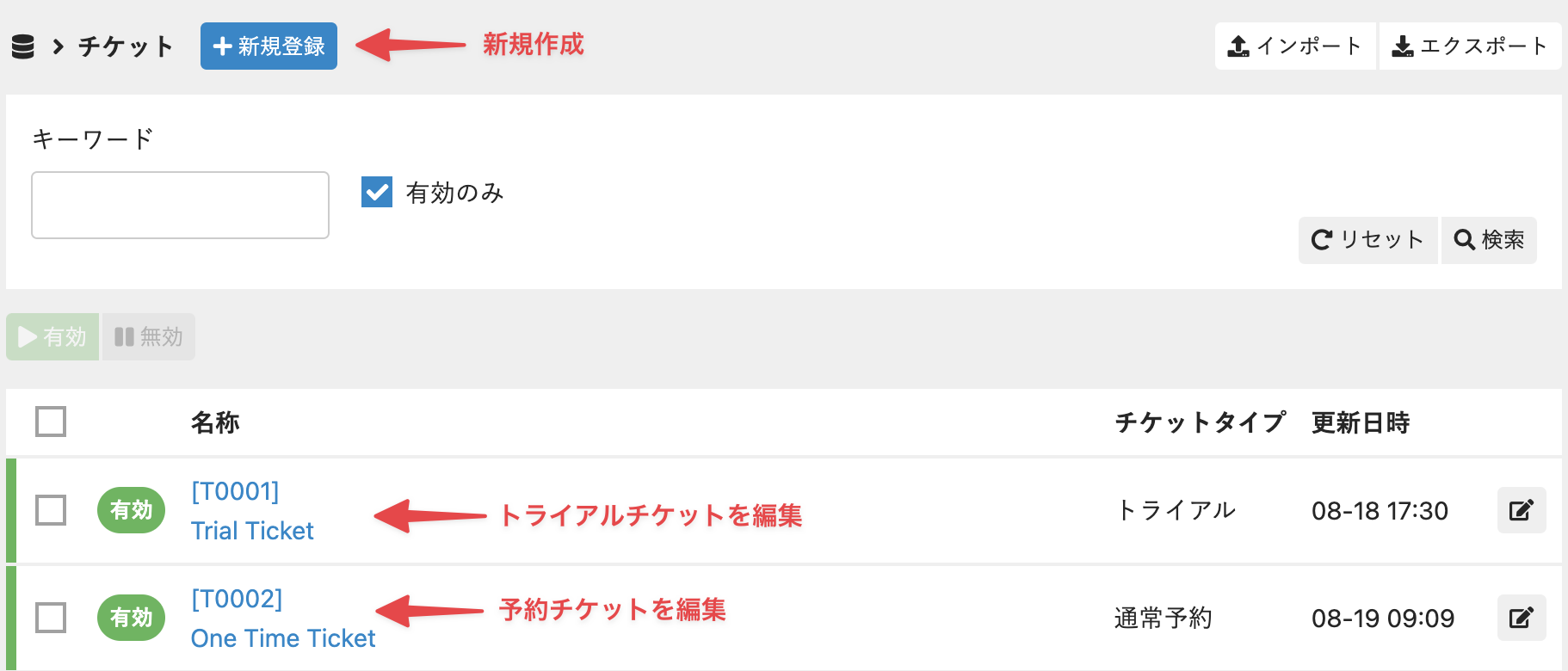1568x671 pixels.
Task: Open edit icon for Trial Ticket row
Action: [1521, 510]
